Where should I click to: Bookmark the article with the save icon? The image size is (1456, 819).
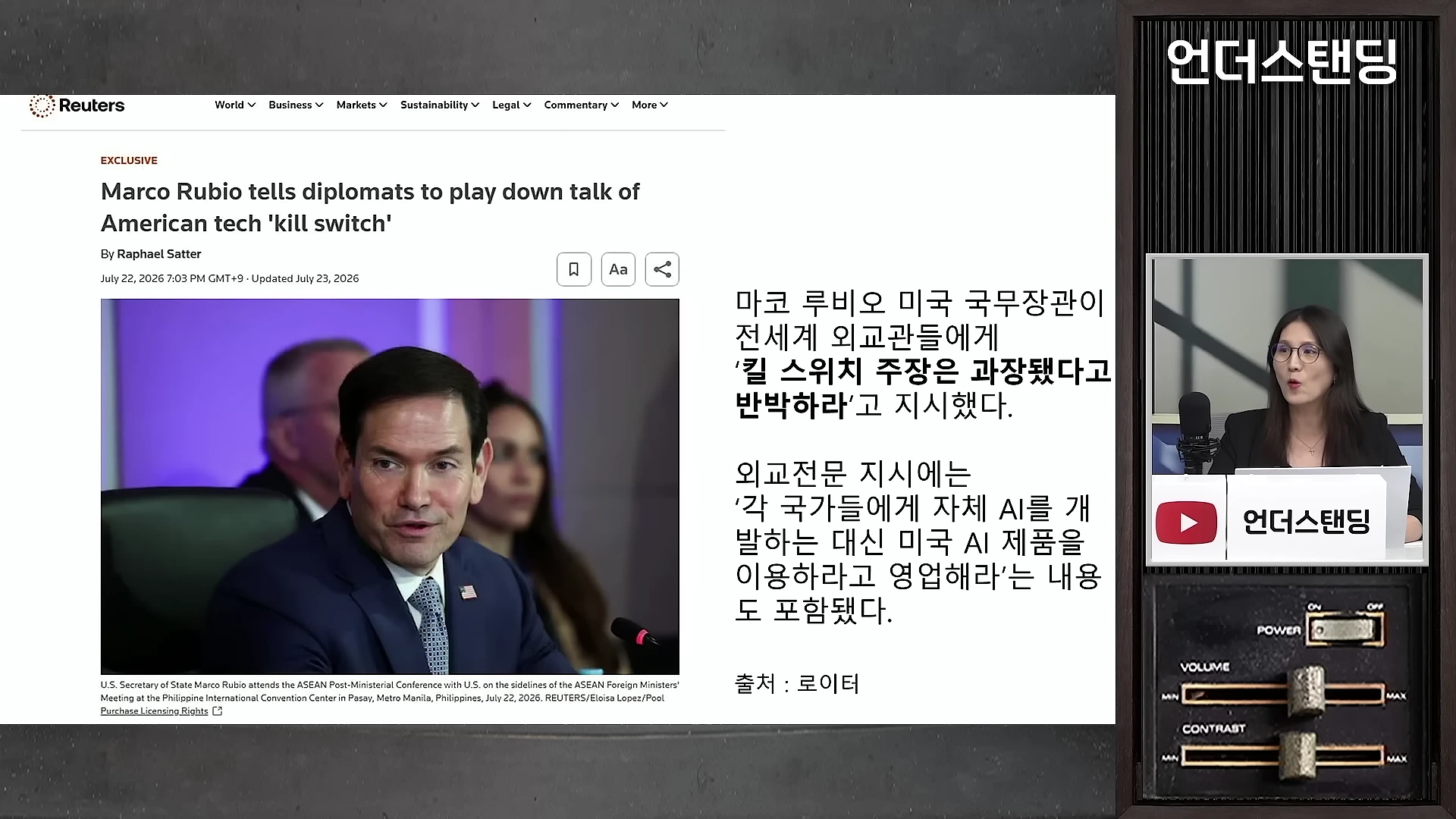click(x=574, y=269)
